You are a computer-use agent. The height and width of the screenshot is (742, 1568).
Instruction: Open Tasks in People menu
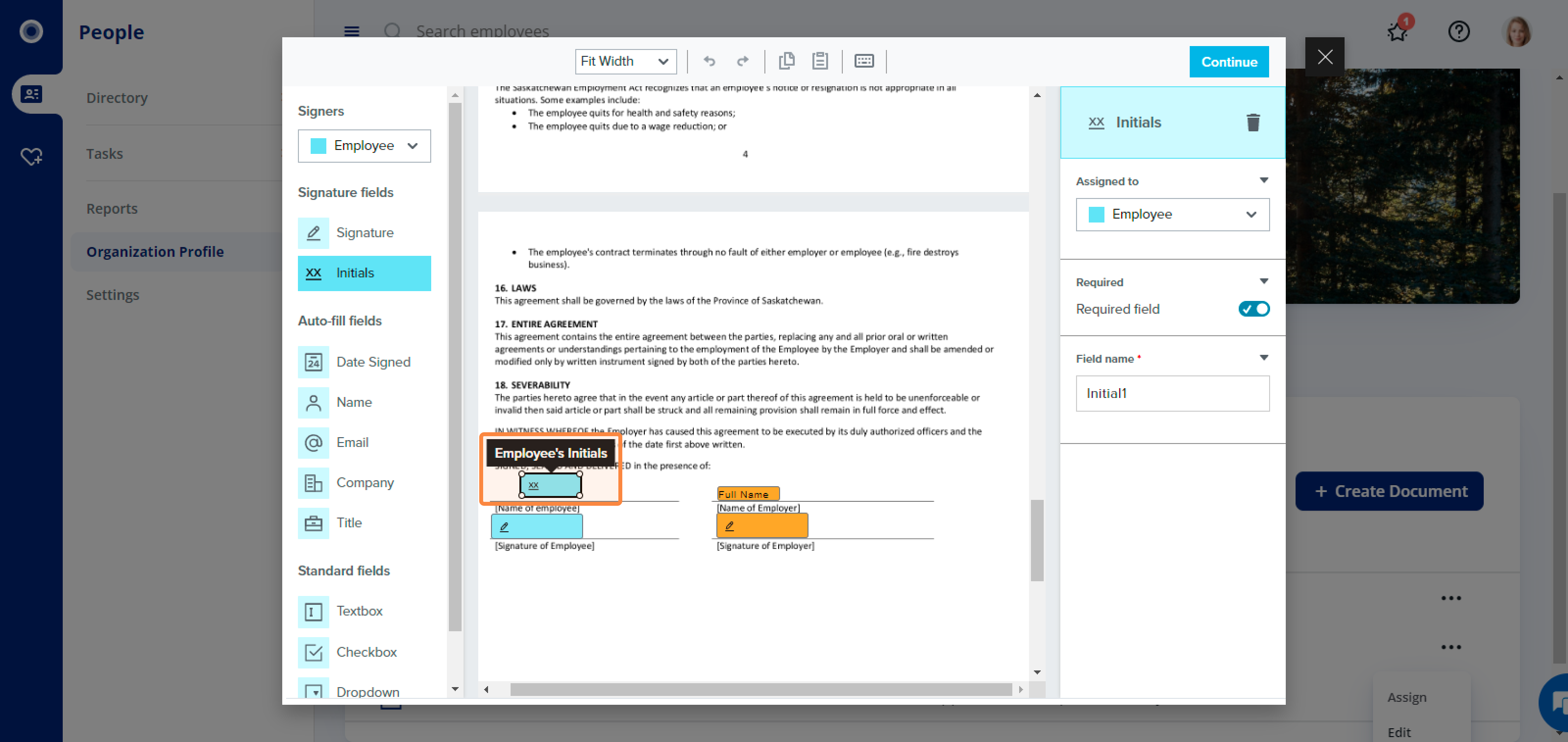tap(104, 153)
